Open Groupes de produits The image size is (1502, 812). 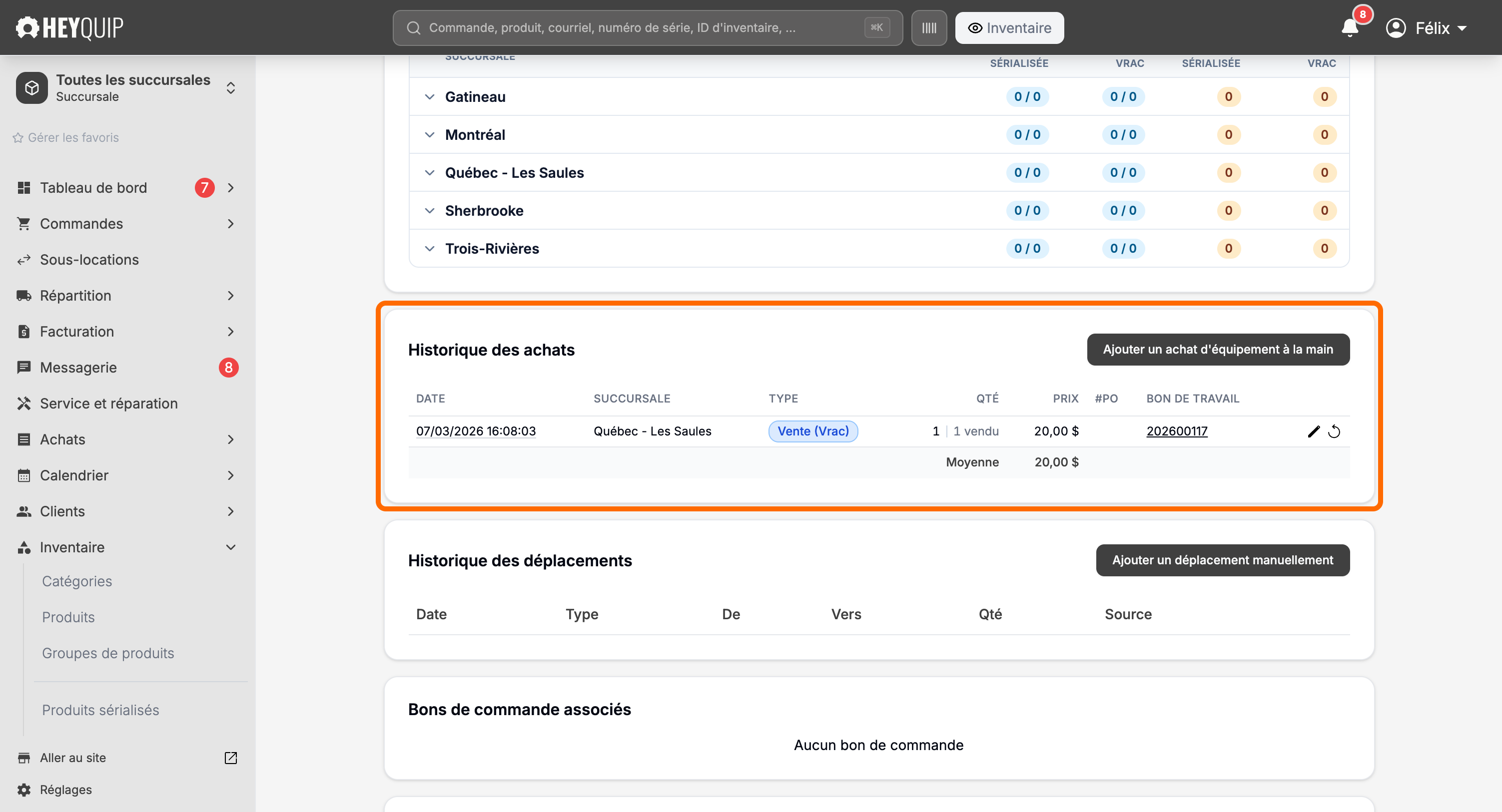click(108, 653)
